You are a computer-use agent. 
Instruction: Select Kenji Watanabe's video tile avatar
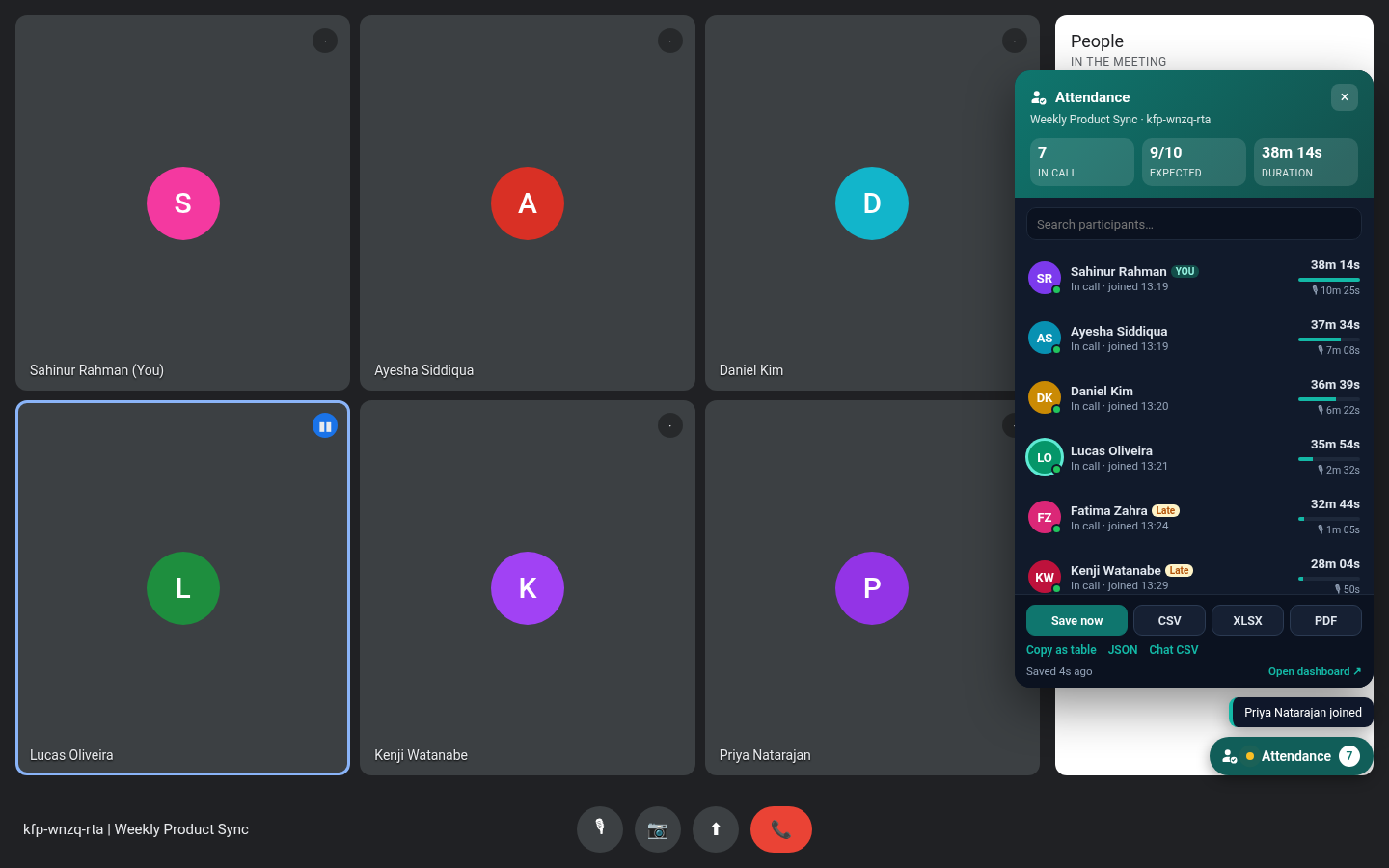[x=528, y=588]
